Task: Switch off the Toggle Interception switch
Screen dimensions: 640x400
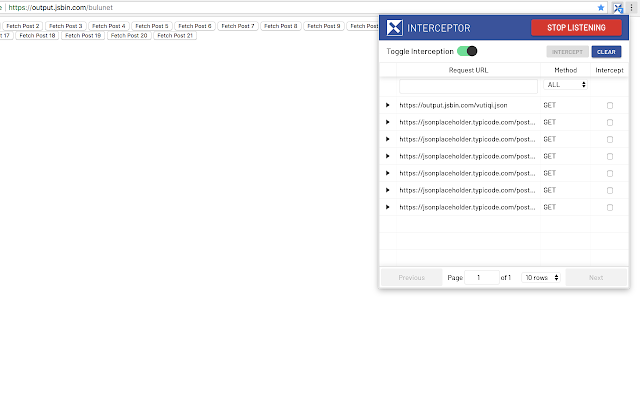Action: [x=467, y=51]
